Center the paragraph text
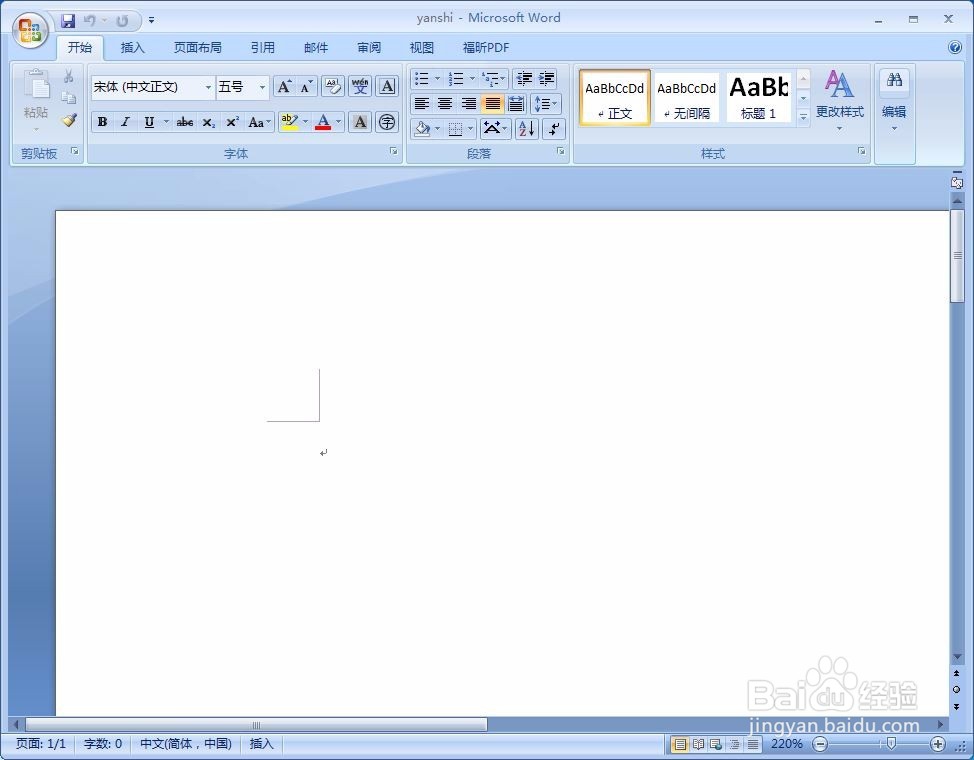This screenshot has width=974, height=760. tap(445, 104)
